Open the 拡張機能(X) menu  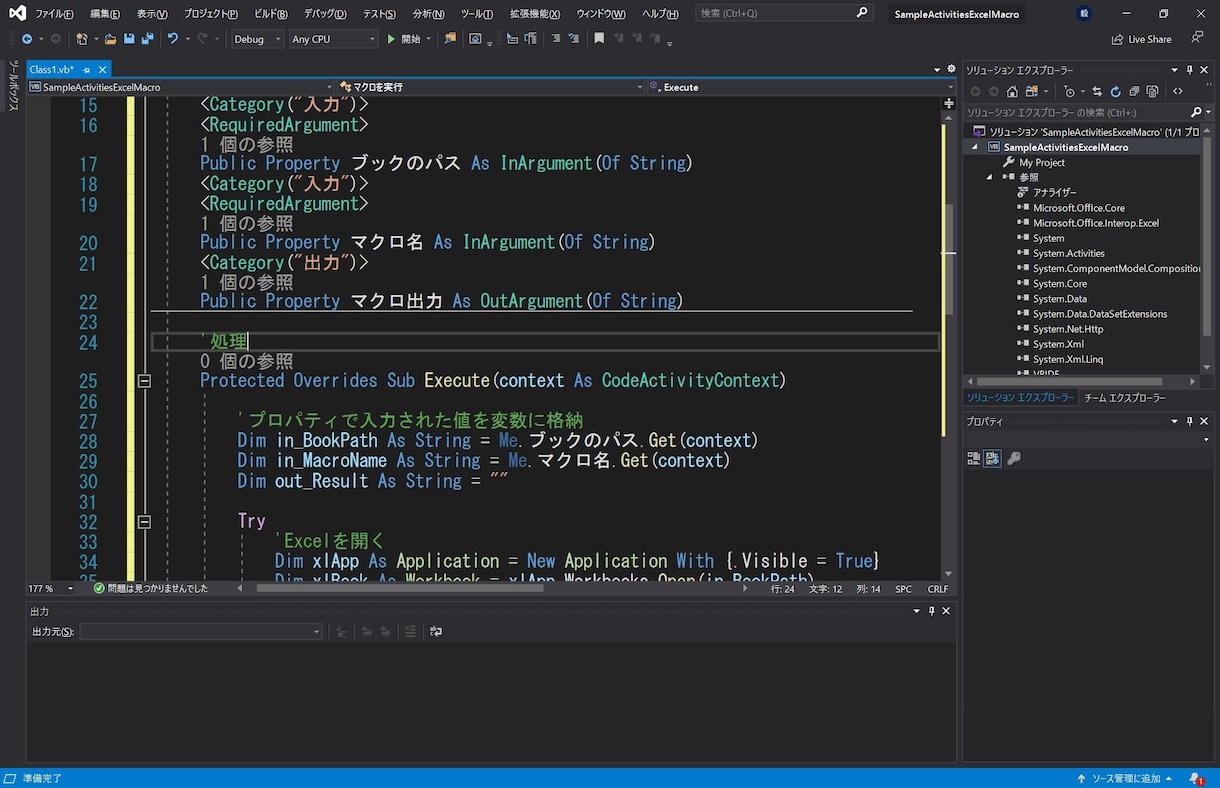(x=534, y=13)
